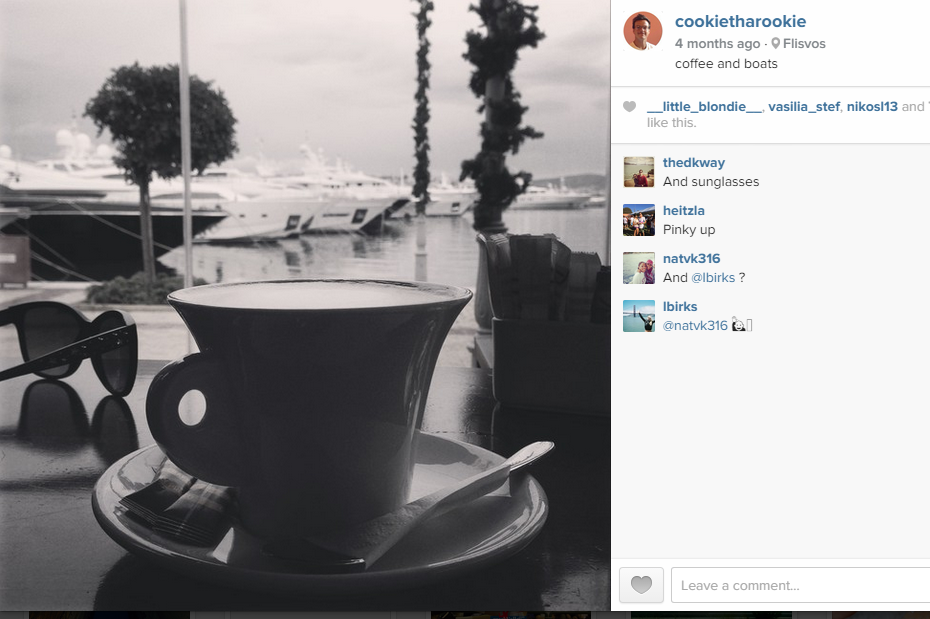Viewport: 930px width, 619px height.
Task: Open heitzla's avatar thumbnail
Action: [639, 220]
